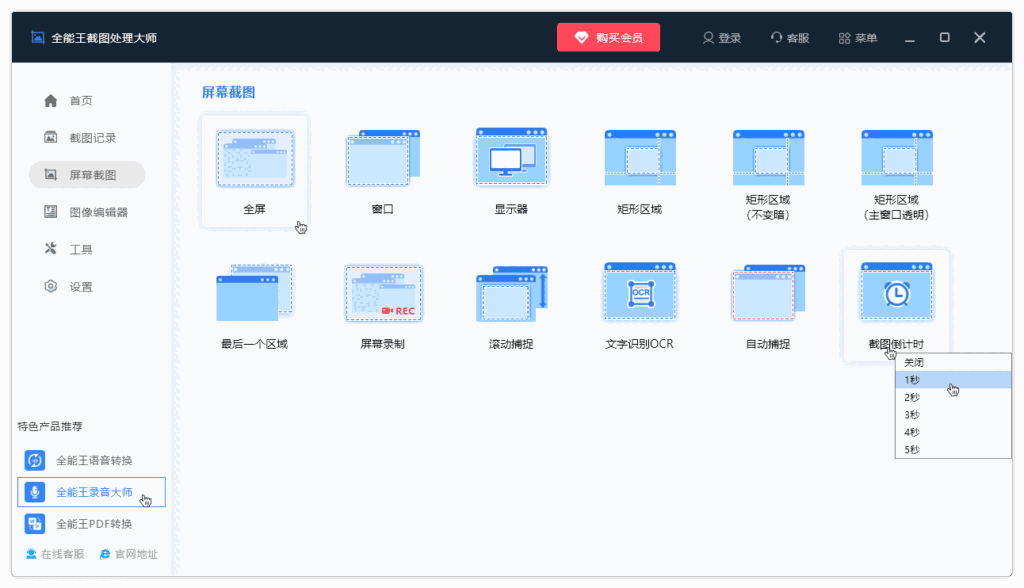
Task: Choose the 显示器 monitor capture mode
Action: 511,160
